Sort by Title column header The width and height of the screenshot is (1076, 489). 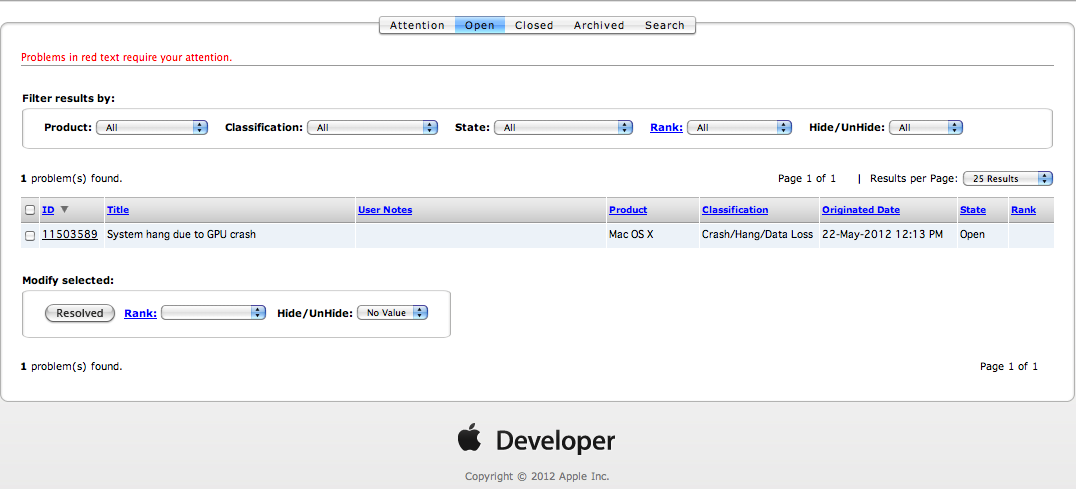[x=118, y=210]
